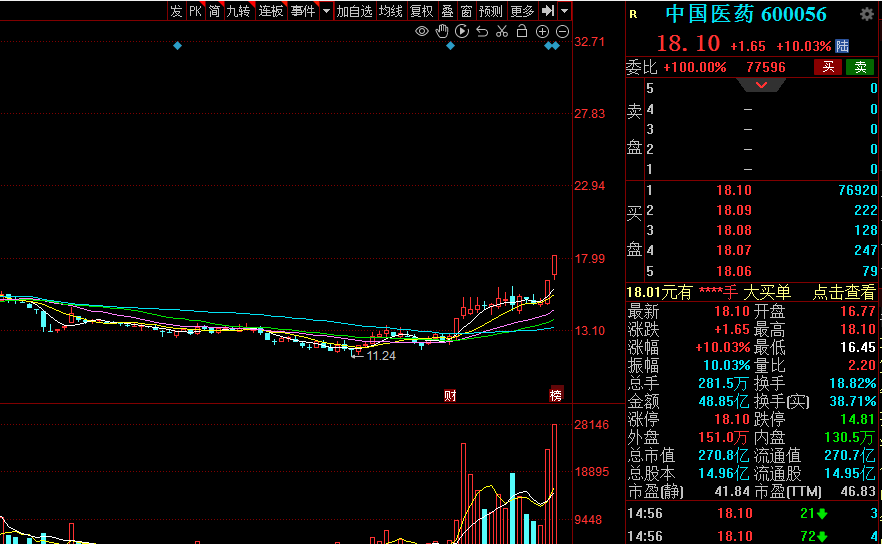Open the 复权 adjustment menu
Image resolution: width=882 pixels, height=544 pixels.
422,11
